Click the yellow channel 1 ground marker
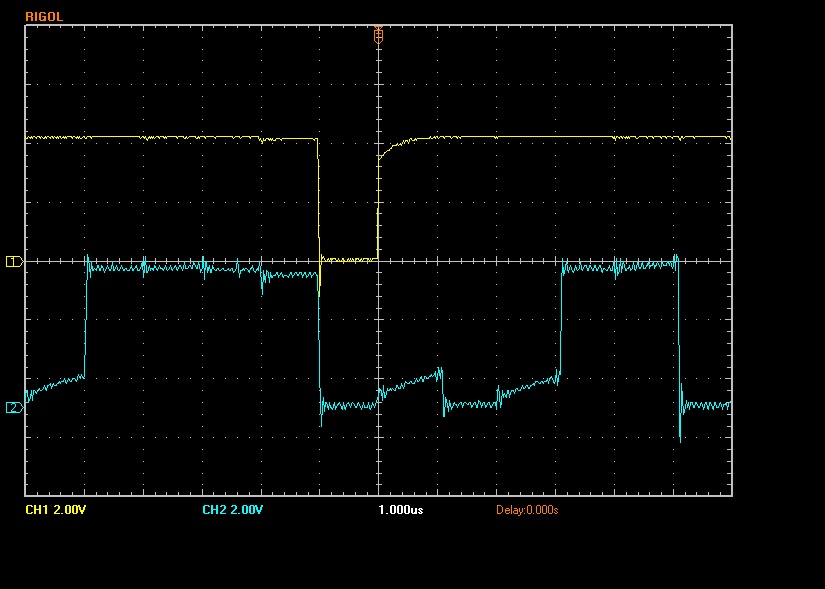 point(14,261)
